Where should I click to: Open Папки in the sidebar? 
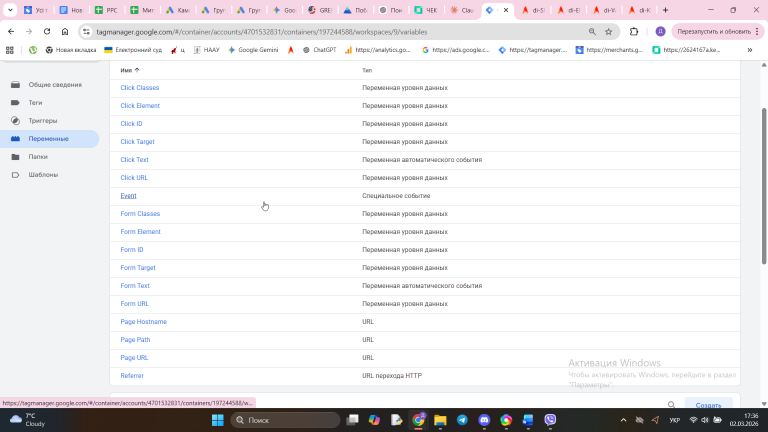pos(38,157)
